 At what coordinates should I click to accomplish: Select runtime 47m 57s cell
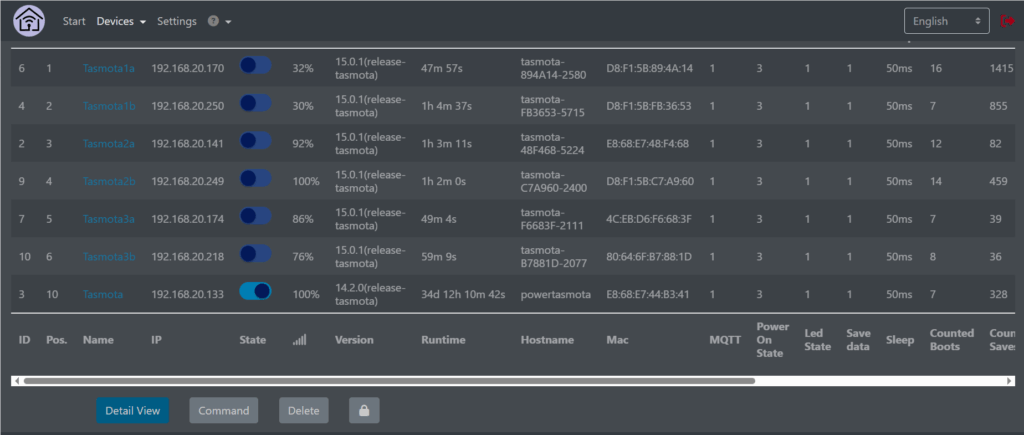pyautogui.click(x=441, y=68)
